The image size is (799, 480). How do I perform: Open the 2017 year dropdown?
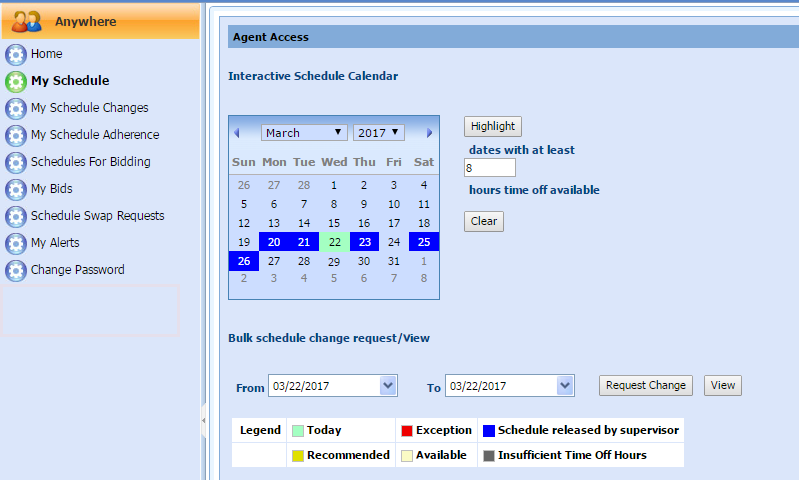click(378, 133)
